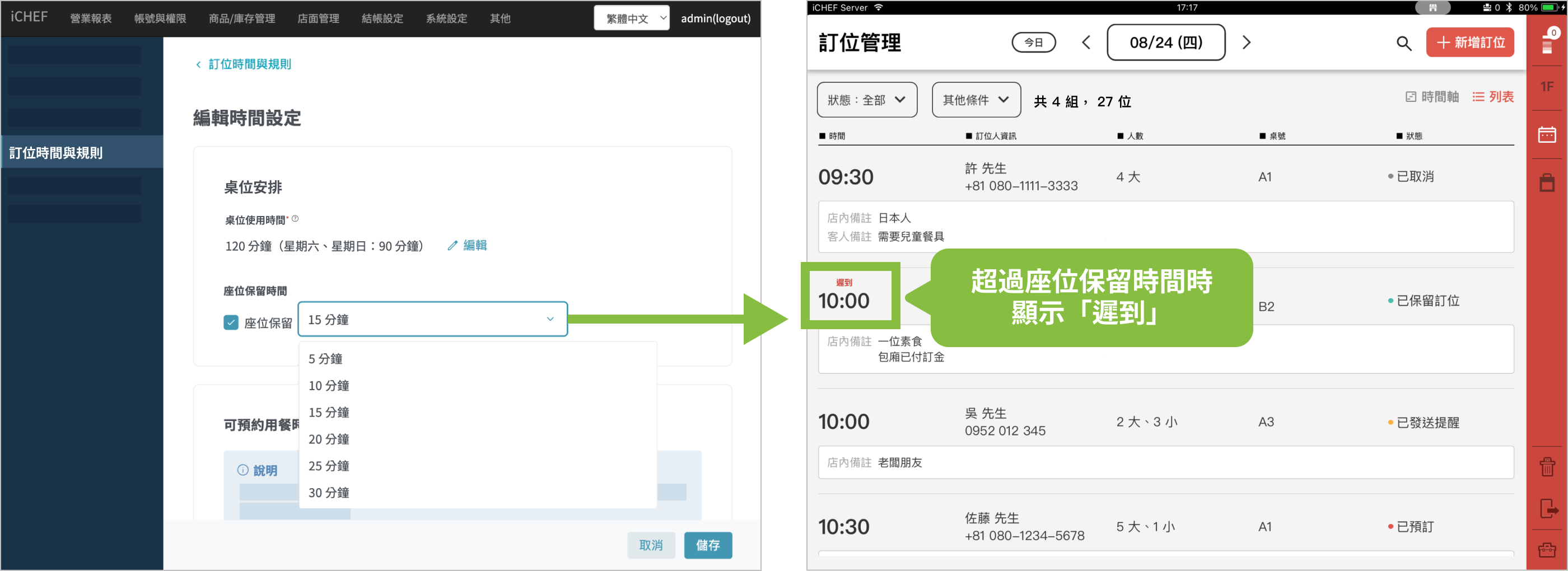Open the calendar icon in red sidebar
The height and width of the screenshot is (571, 1568).
(x=1546, y=134)
